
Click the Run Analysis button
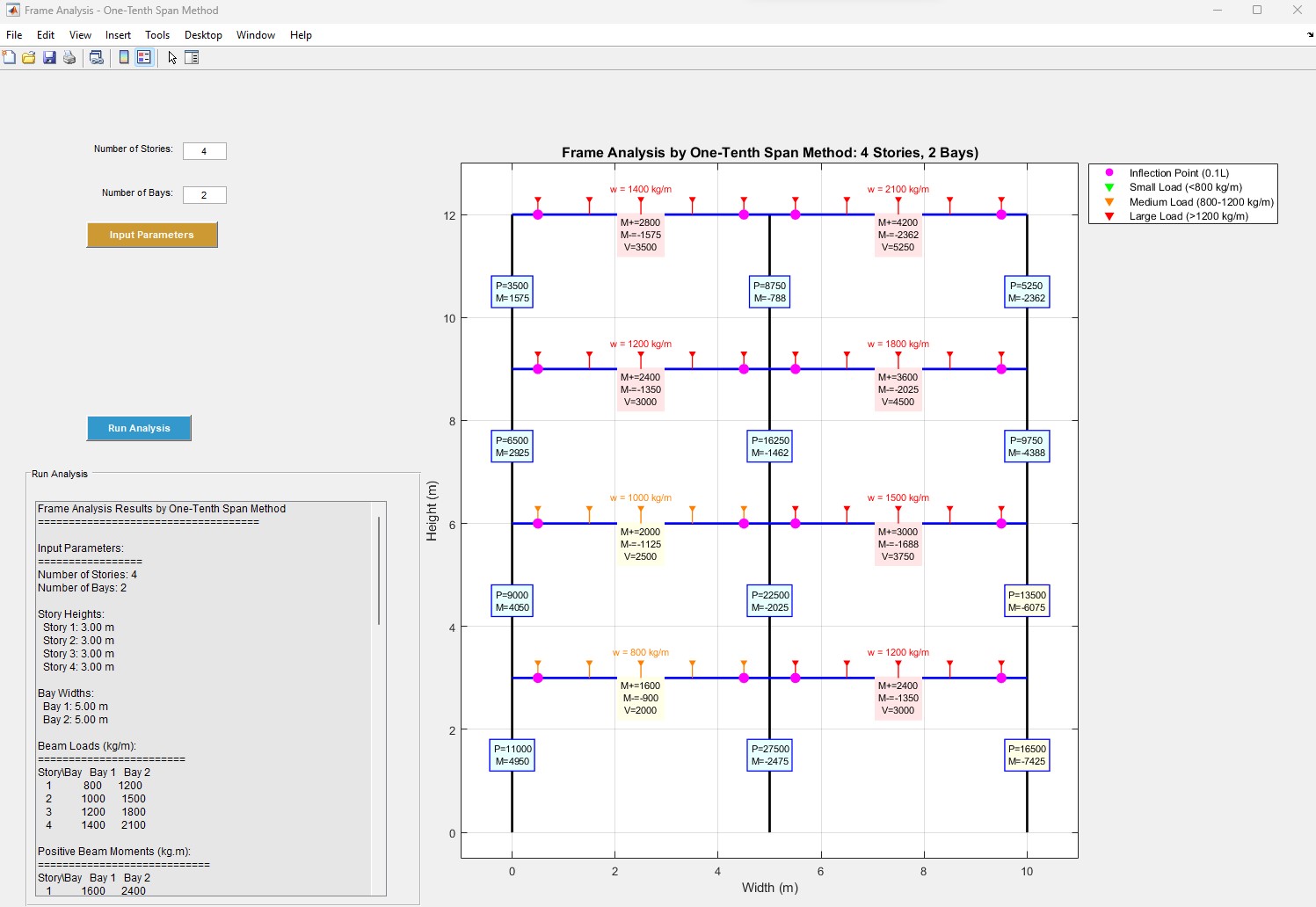click(139, 428)
